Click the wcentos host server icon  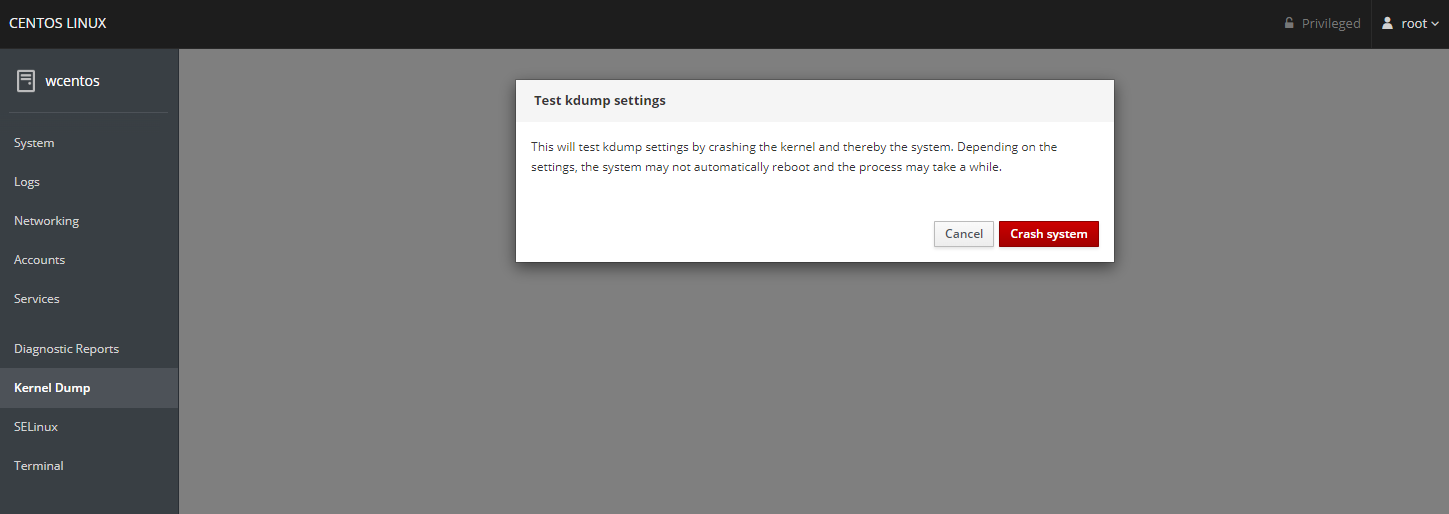(x=26, y=81)
